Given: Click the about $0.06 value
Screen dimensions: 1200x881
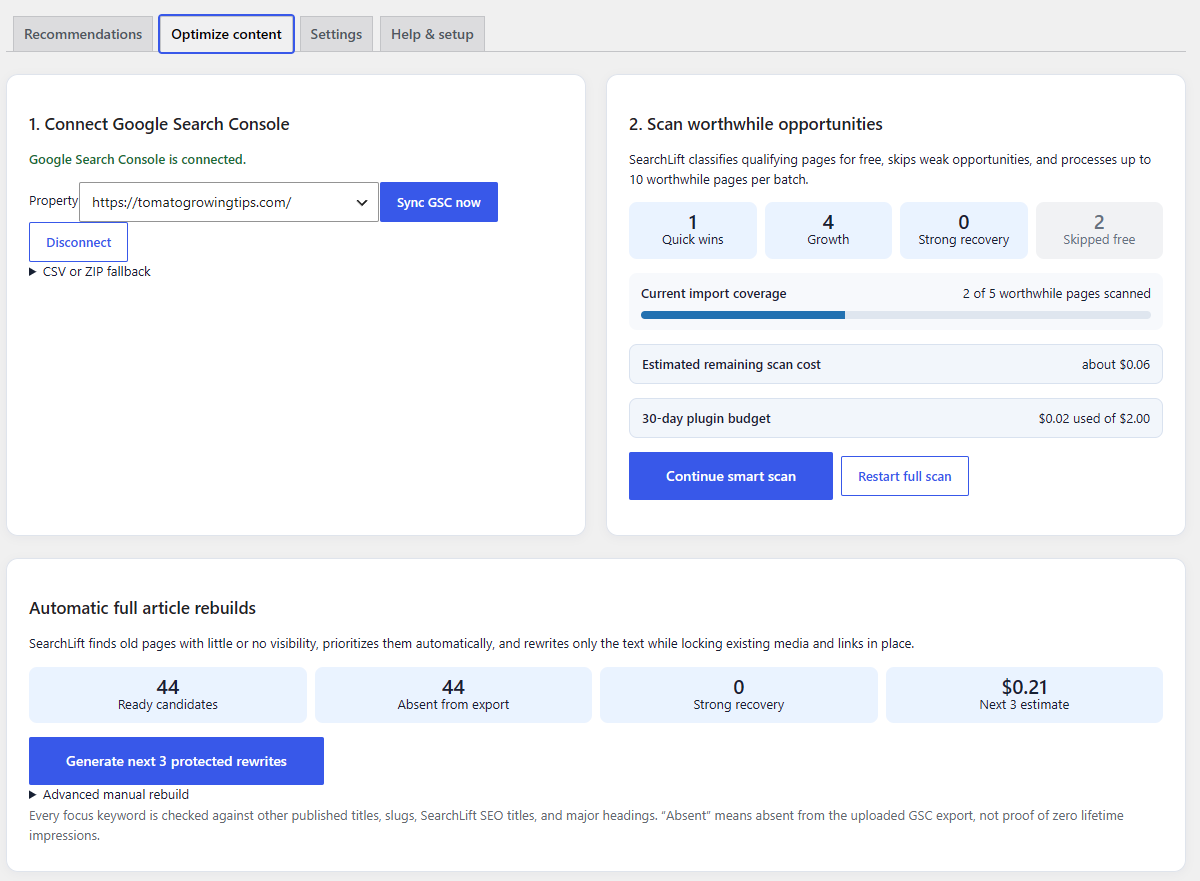Looking at the screenshot, I should click(1116, 364).
